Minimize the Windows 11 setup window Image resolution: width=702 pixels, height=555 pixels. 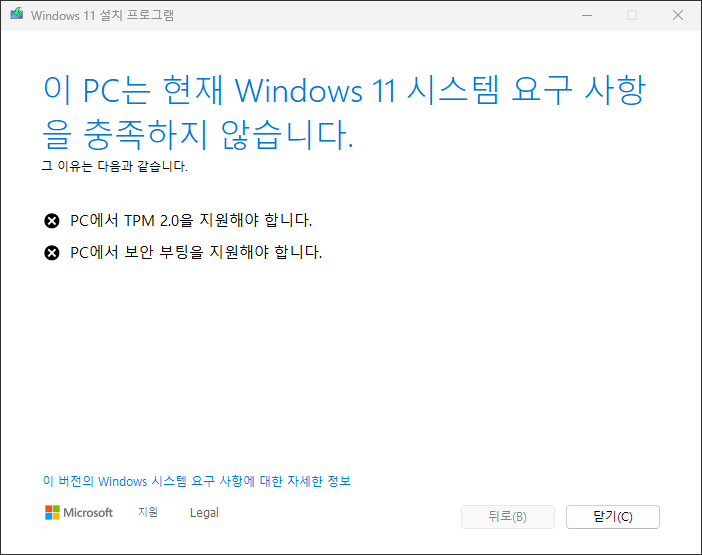click(587, 15)
